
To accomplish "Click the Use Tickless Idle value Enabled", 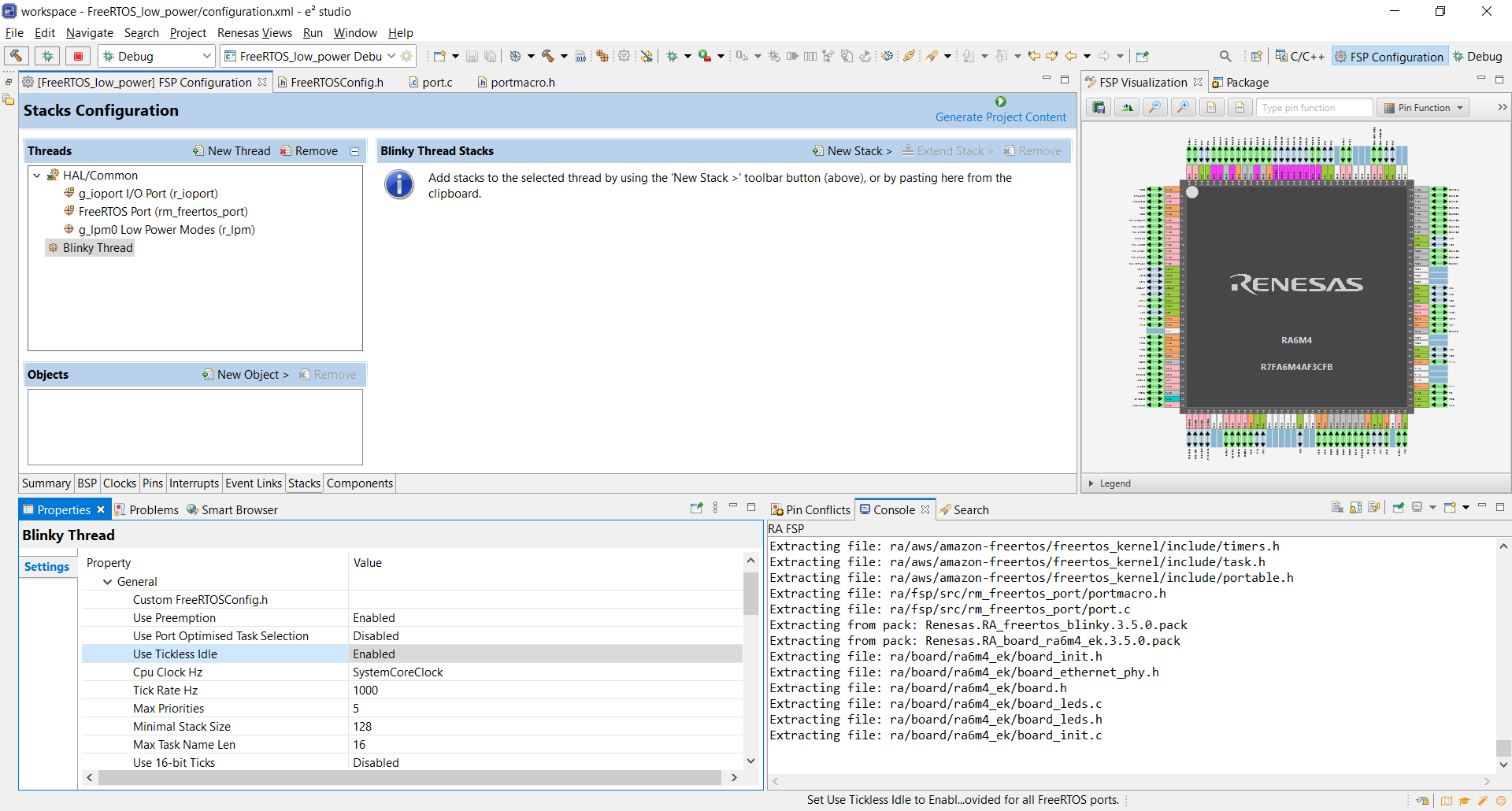I will coord(546,654).
